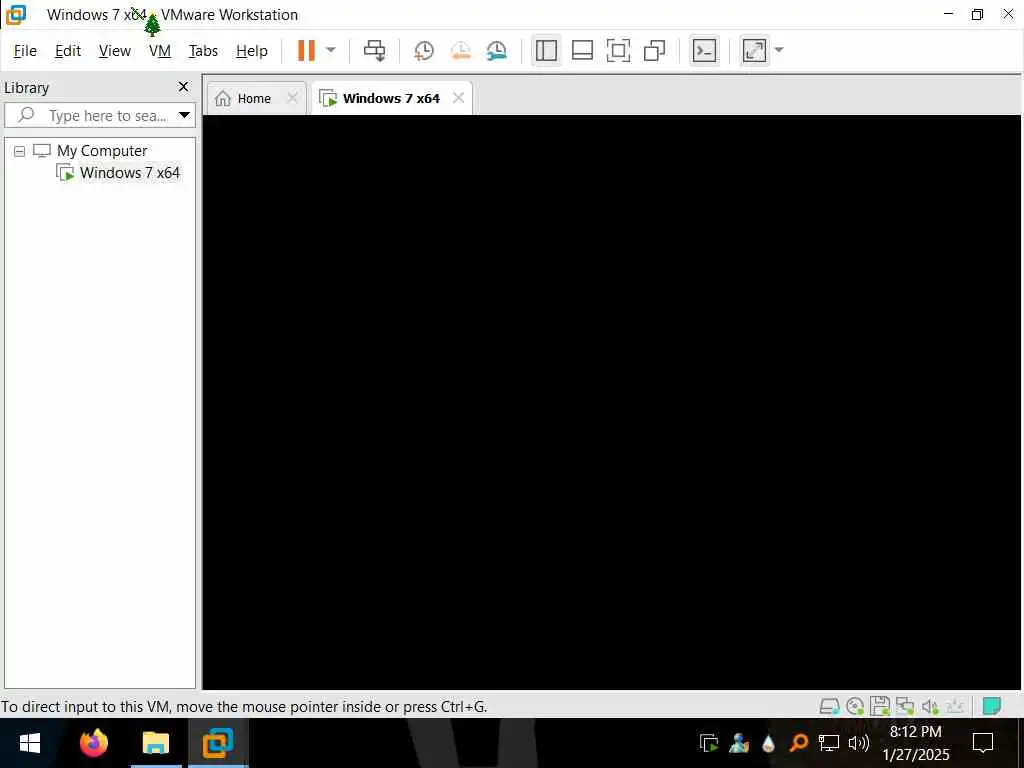Click inside the black VM console display

click(612, 402)
